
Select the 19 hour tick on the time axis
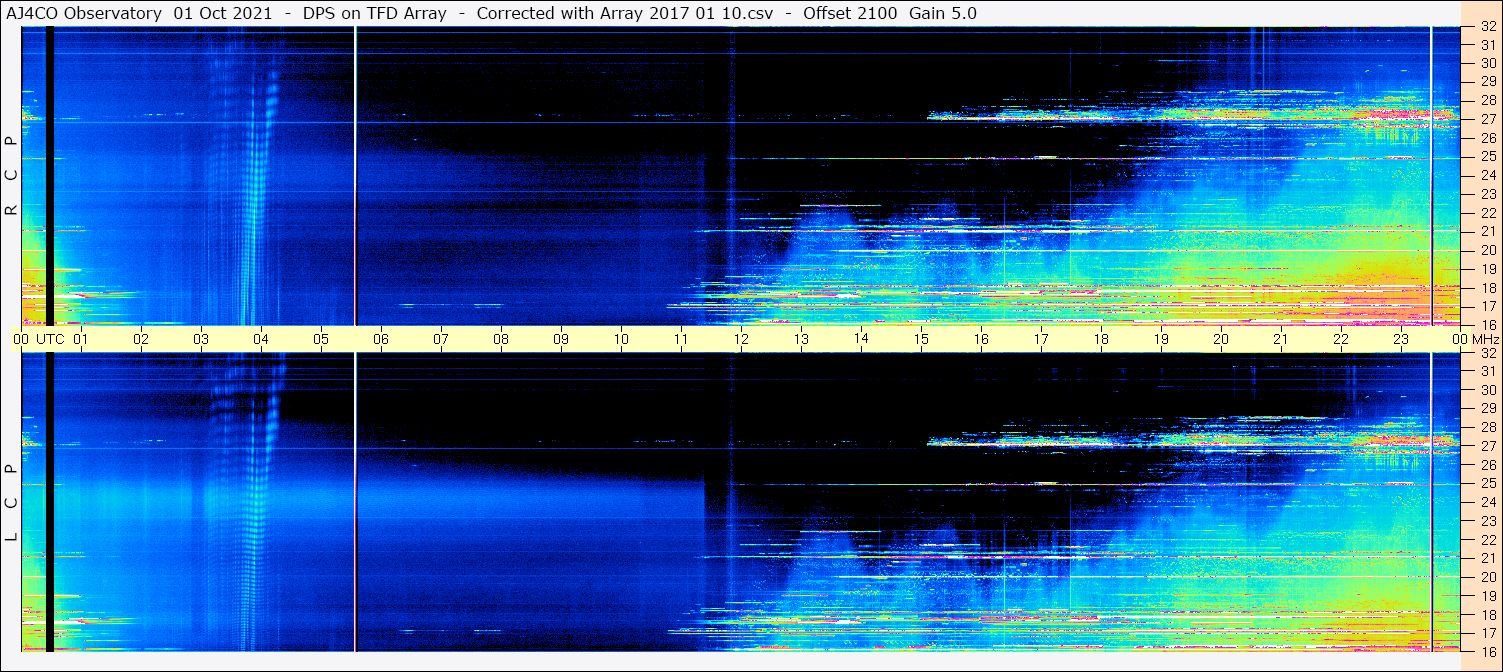tap(1161, 339)
